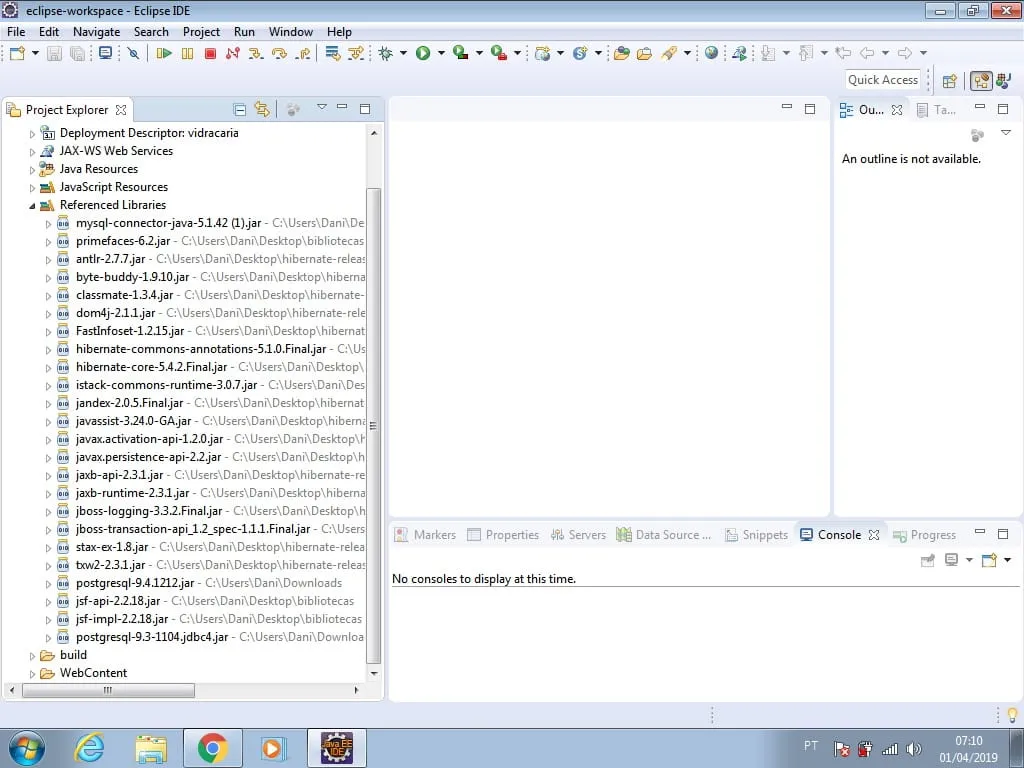Toggle Skip All Breakpoints icon
The width and height of the screenshot is (1024, 768).
(132, 54)
